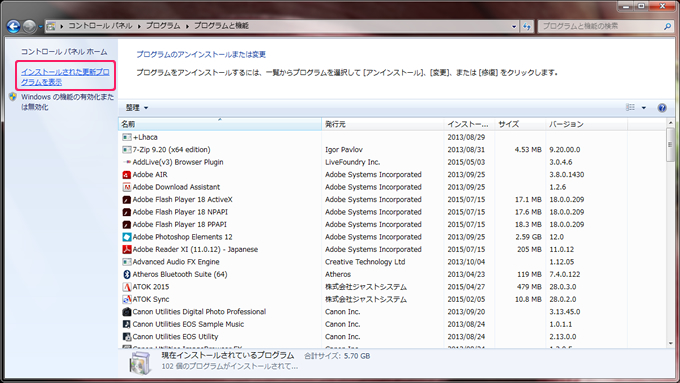Screen dimensions: 680x383
Task: Sort by インストール日 column header
Action: [x=469, y=124]
